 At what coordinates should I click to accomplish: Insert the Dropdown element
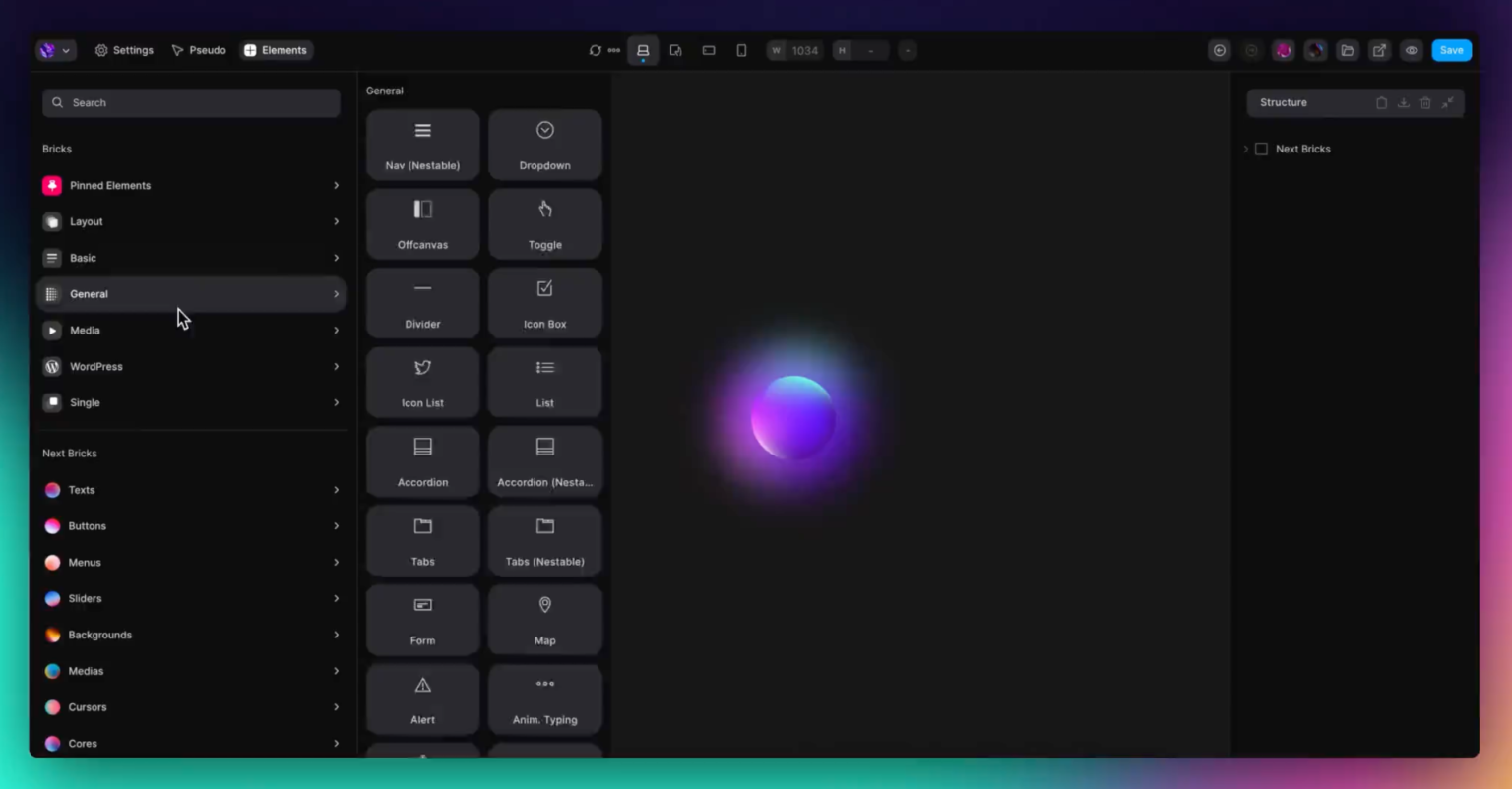544,145
